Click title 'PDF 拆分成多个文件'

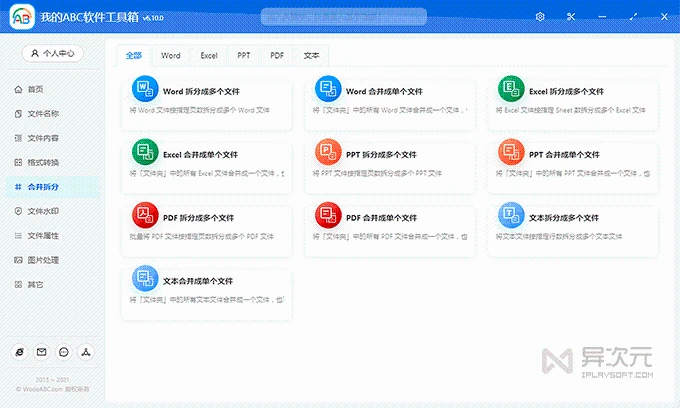click(x=199, y=218)
